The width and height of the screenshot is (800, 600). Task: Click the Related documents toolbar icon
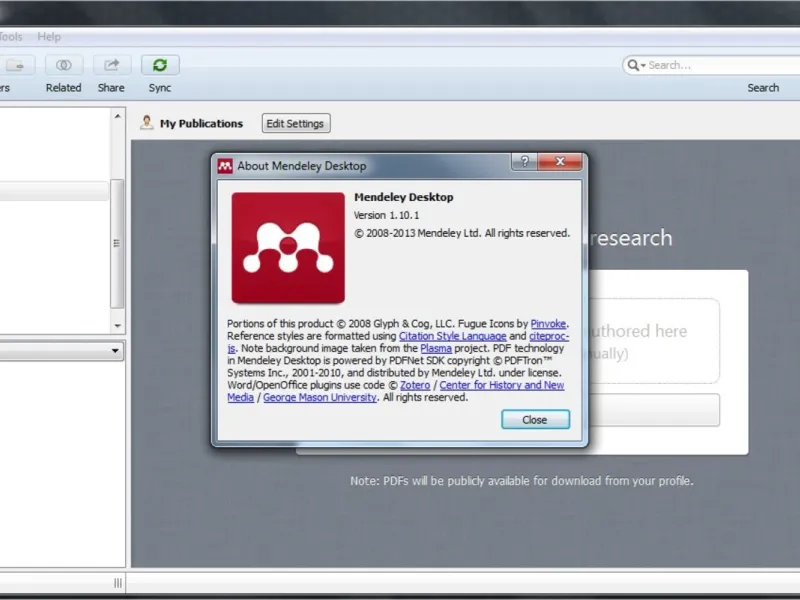click(64, 65)
